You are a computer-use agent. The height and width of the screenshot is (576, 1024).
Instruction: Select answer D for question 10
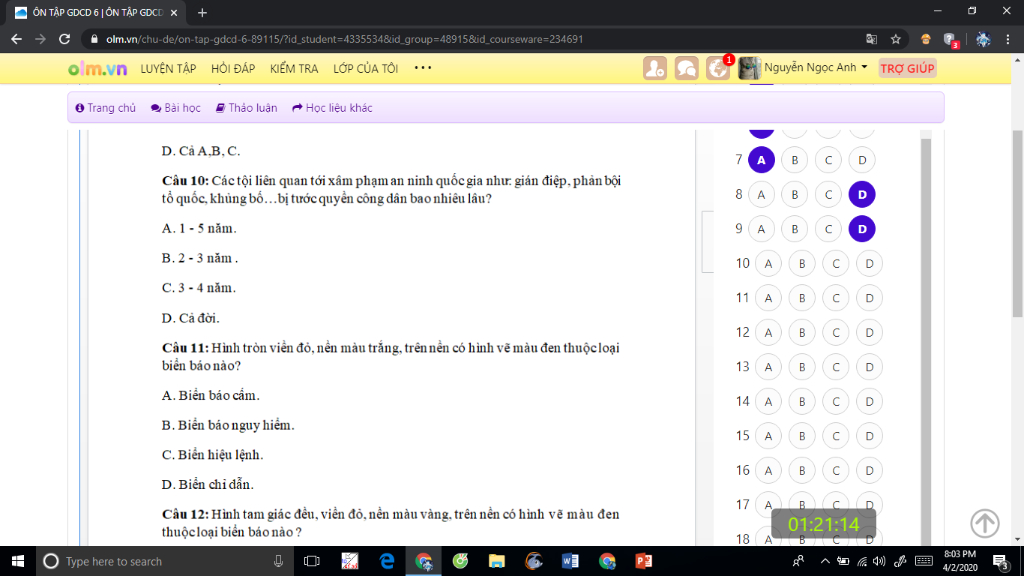[869, 264]
